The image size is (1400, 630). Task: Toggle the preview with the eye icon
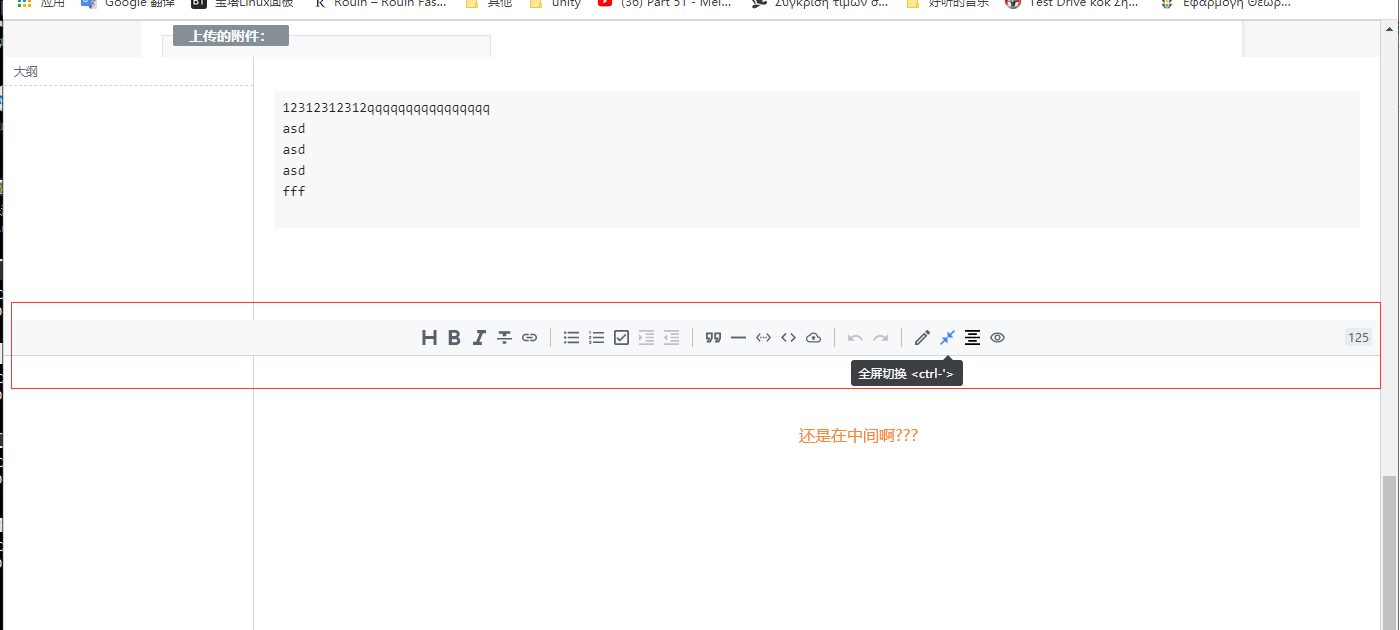click(997, 337)
